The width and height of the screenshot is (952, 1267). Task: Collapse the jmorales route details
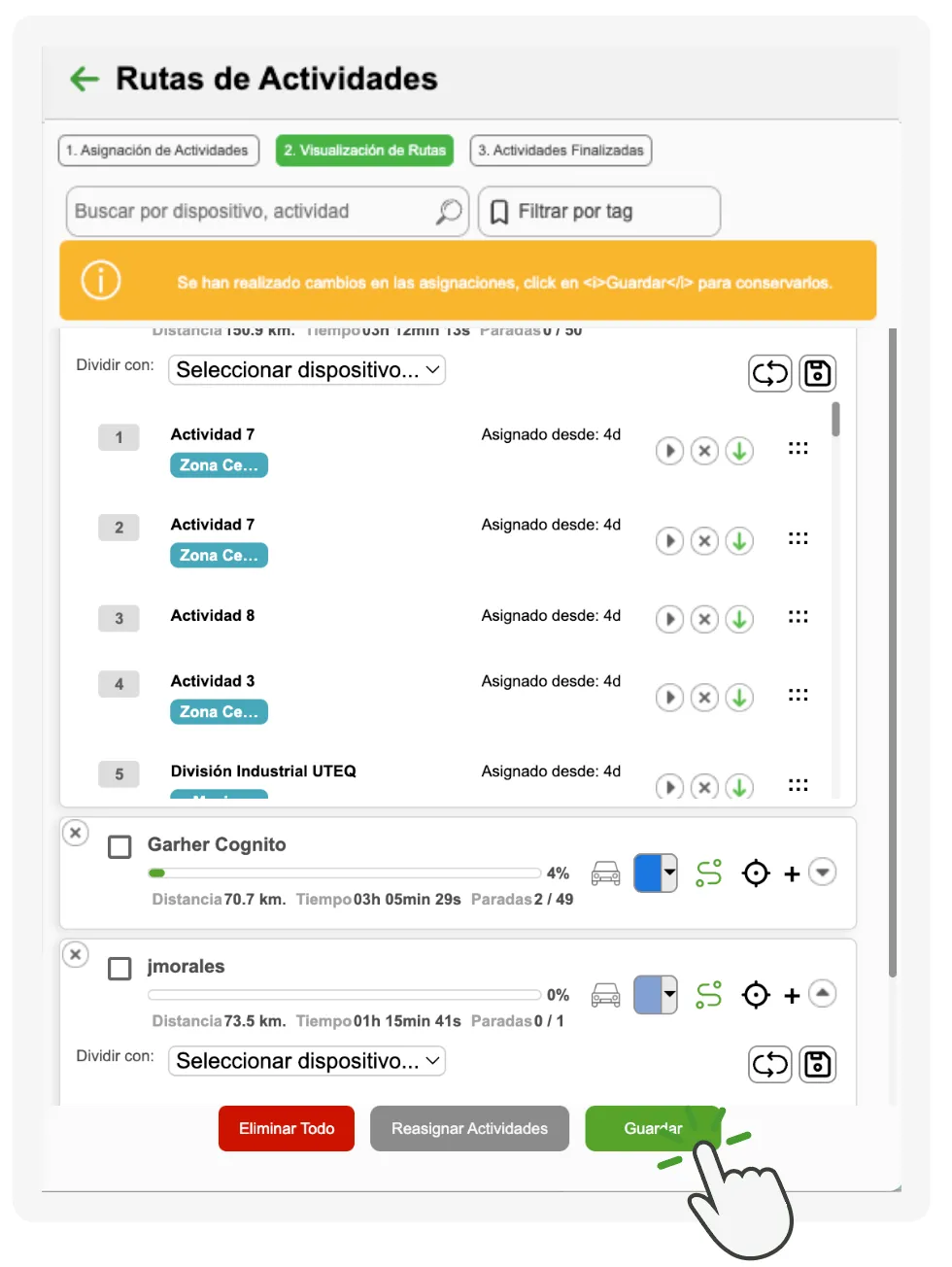point(823,993)
